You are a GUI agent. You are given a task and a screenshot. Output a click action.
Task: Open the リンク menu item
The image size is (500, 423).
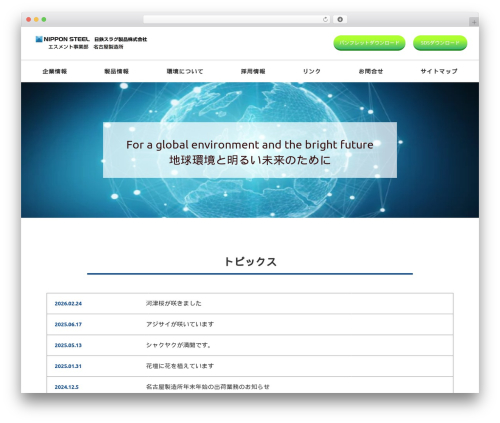click(x=312, y=71)
